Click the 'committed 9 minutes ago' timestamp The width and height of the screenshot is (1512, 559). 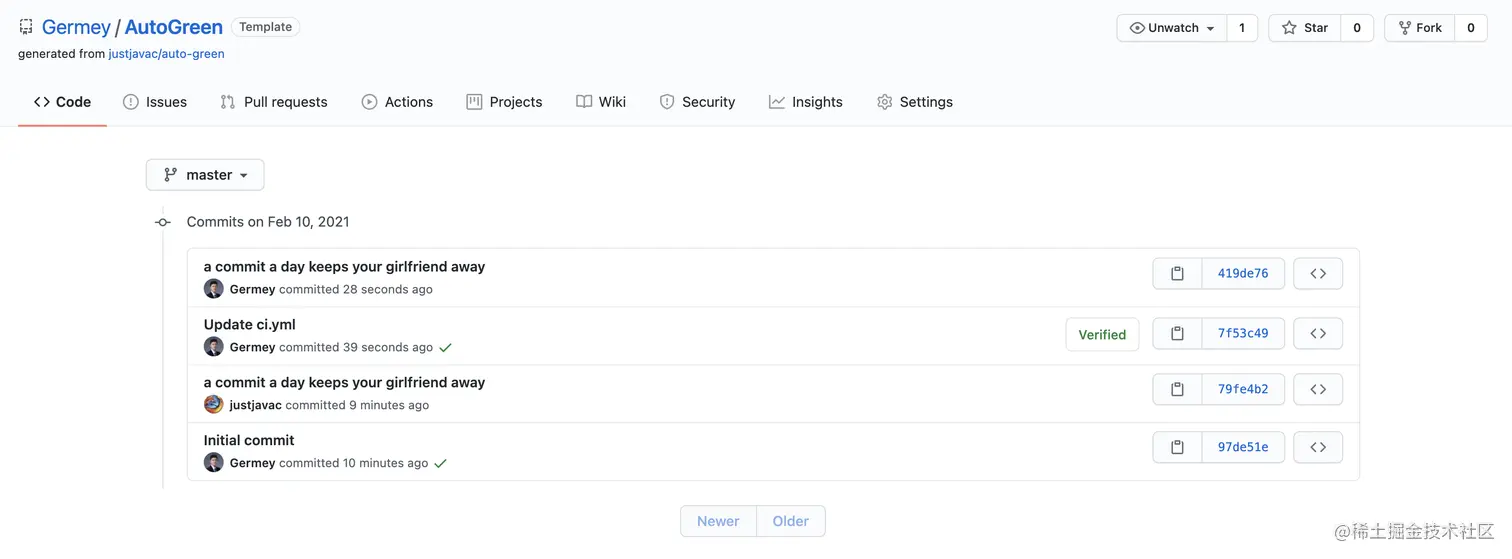tap(357, 405)
